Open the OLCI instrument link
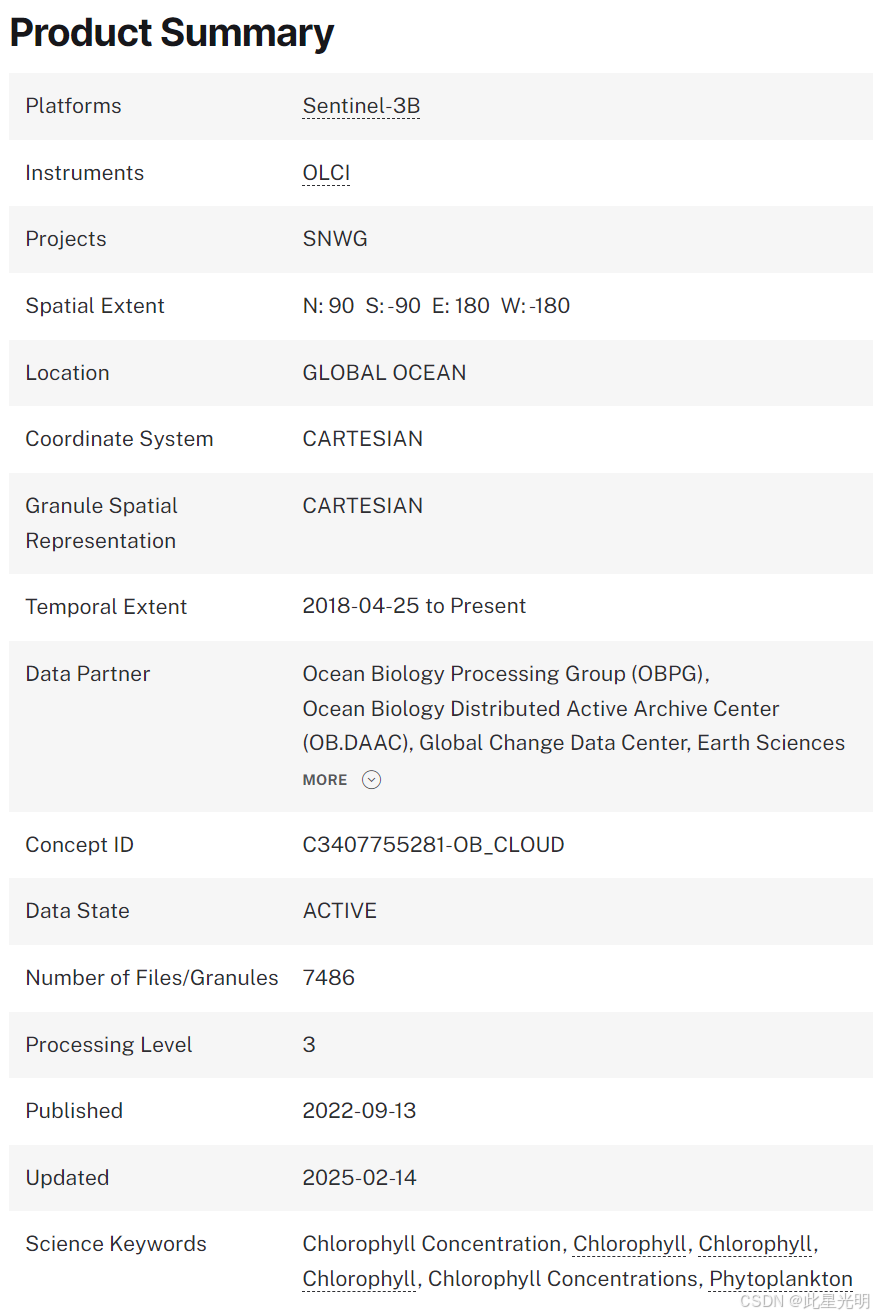 click(326, 173)
